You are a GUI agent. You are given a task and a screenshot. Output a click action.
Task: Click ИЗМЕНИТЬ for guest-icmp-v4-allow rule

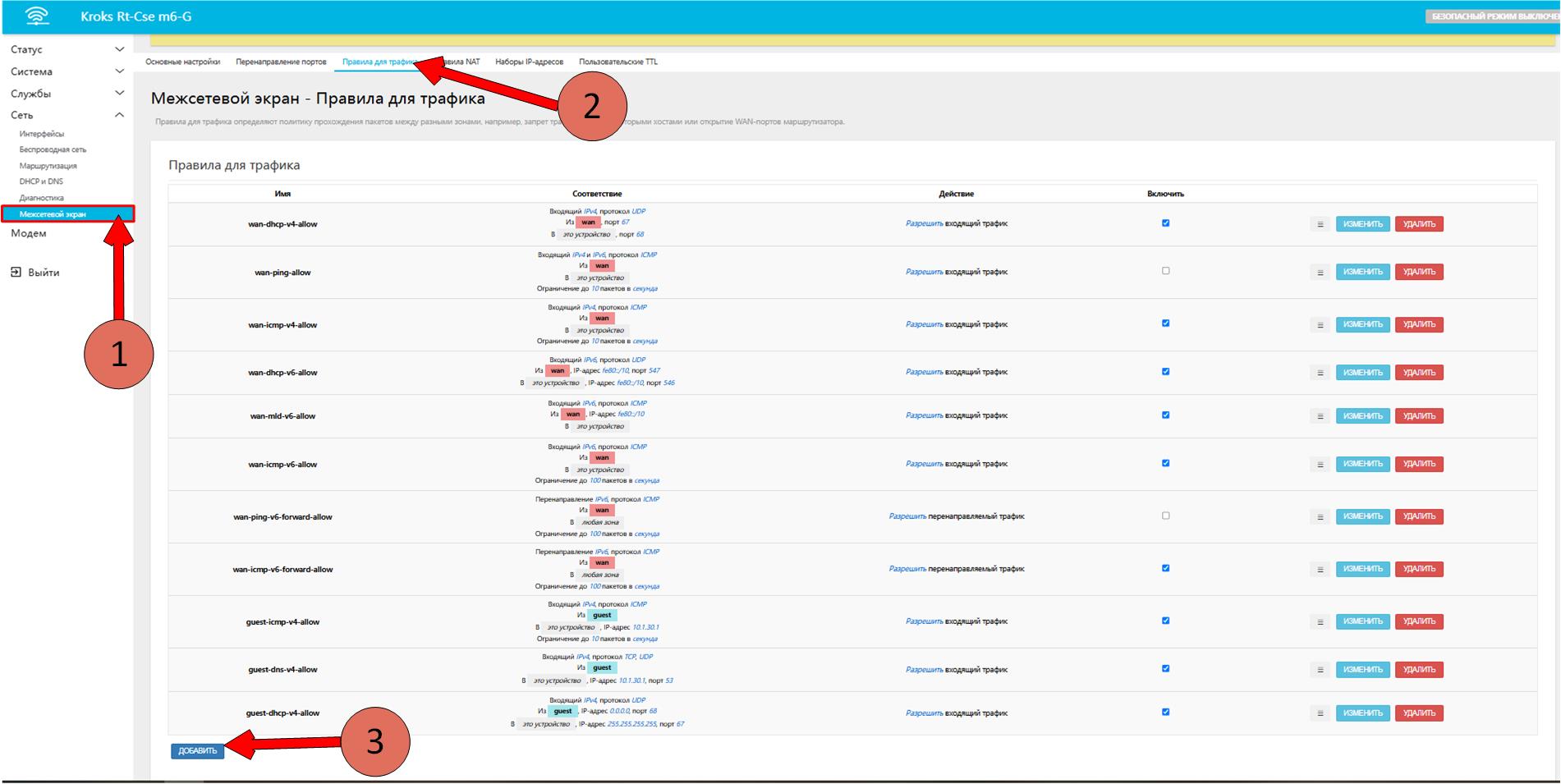[1362, 622]
